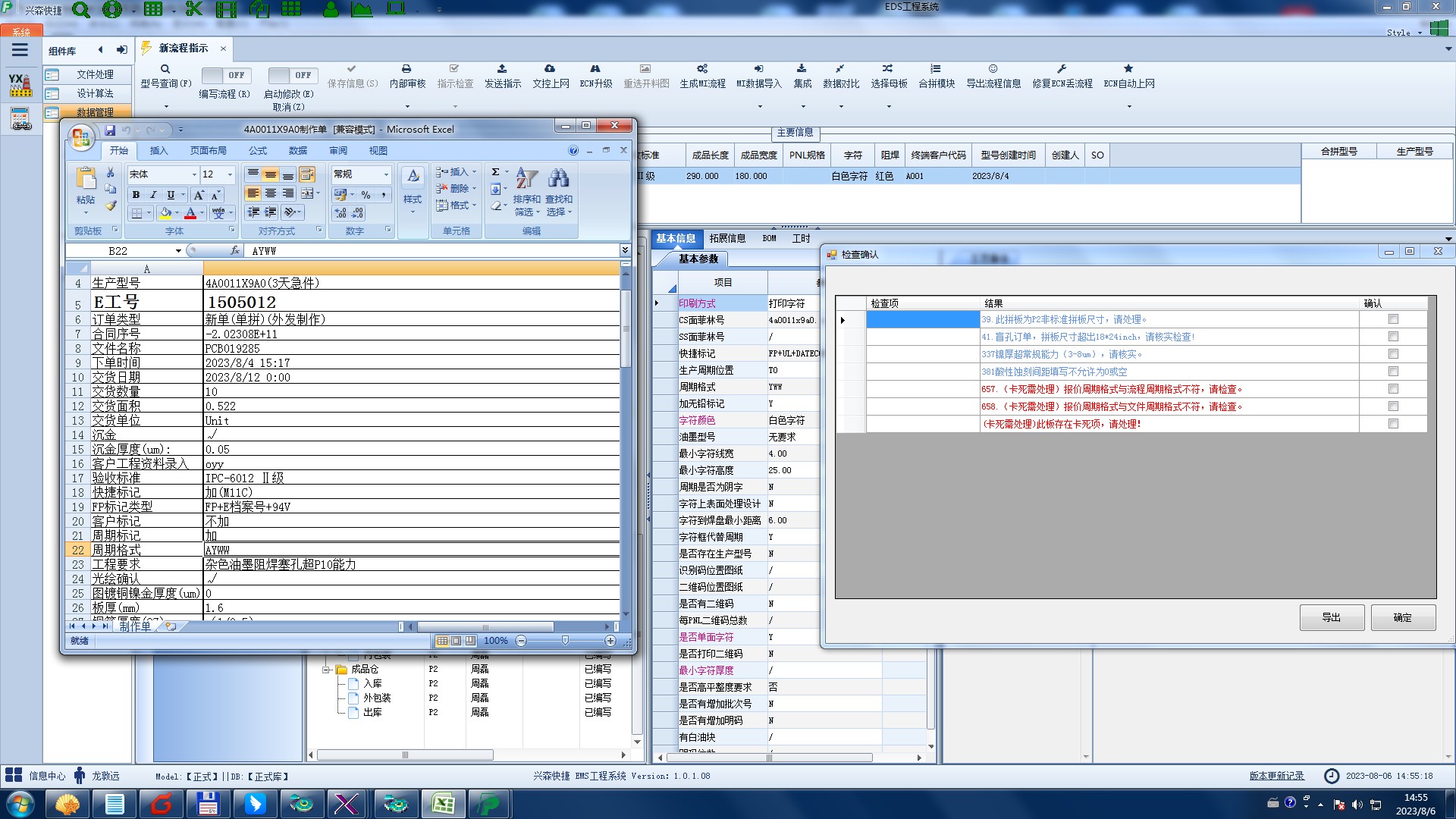Click the 生成MI流程 gear icon
1456x819 pixels.
(x=702, y=69)
